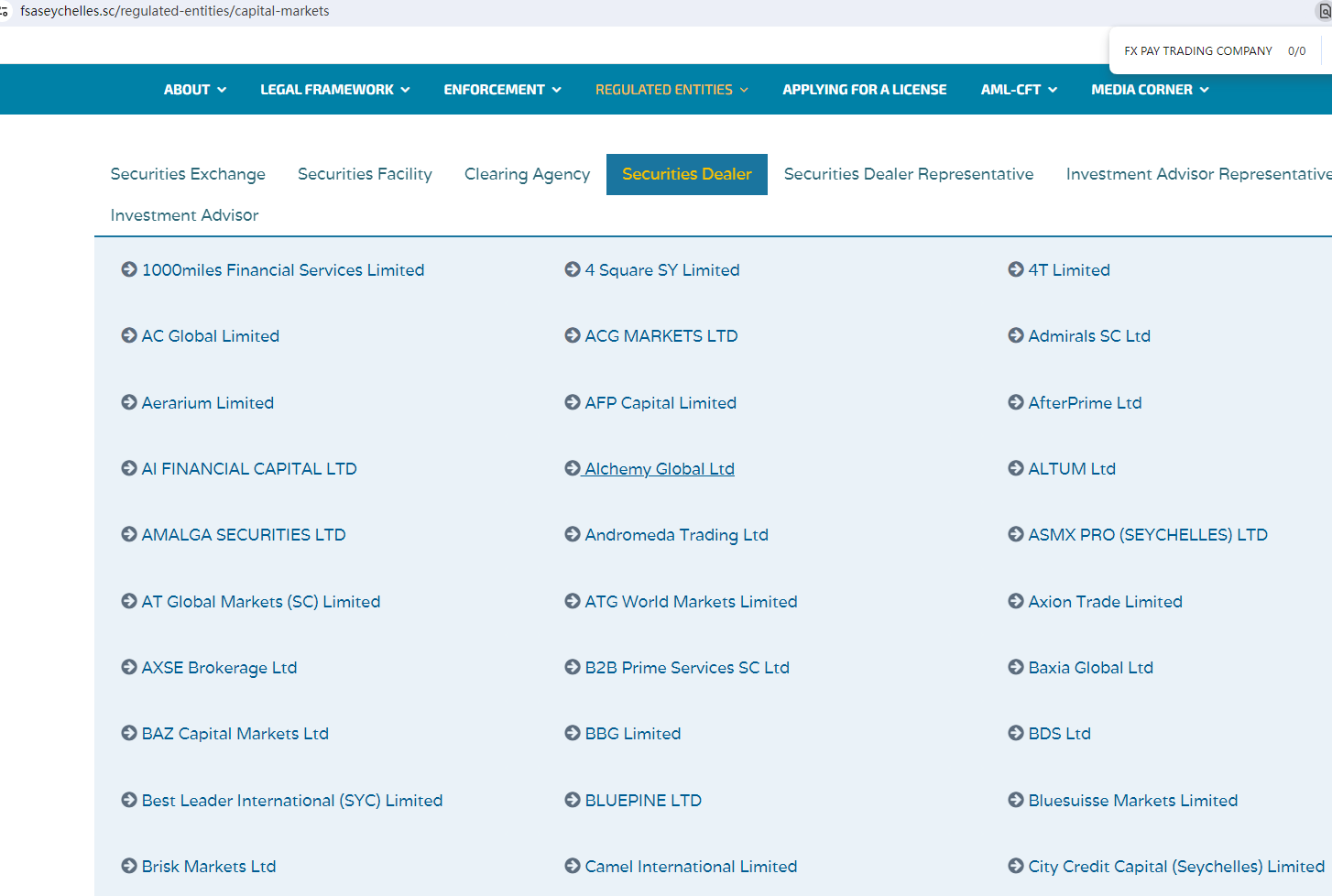1332x896 pixels.
Task: Click the find box containing FX PAY TRADING COMPANY
Action: (x=1197, y=51)
